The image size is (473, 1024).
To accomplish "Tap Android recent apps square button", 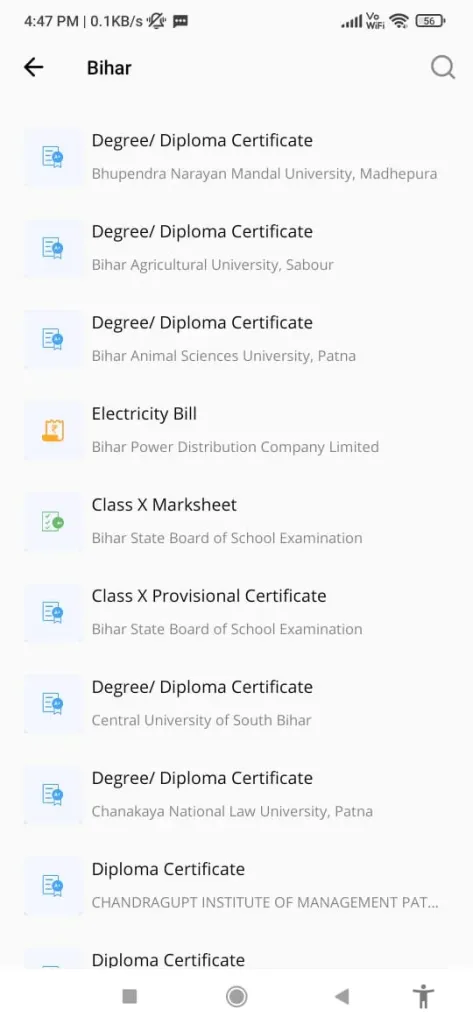I will tap(129, 996).
